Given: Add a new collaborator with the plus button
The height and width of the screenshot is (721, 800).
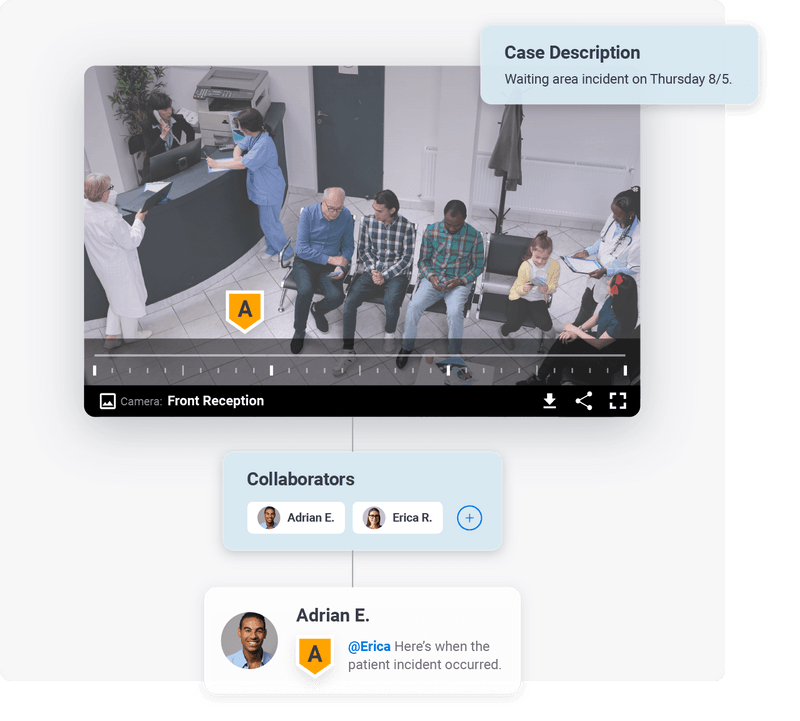Looking at the screenshot, I should (469, 518).
